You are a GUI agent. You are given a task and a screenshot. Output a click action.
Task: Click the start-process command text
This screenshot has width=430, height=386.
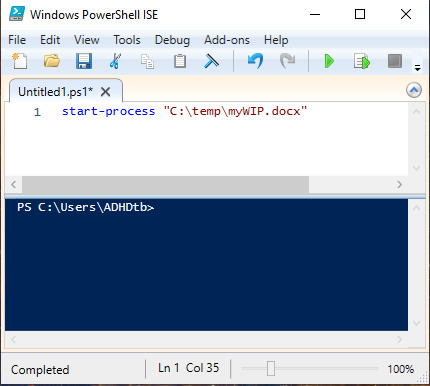coord(109,111)
